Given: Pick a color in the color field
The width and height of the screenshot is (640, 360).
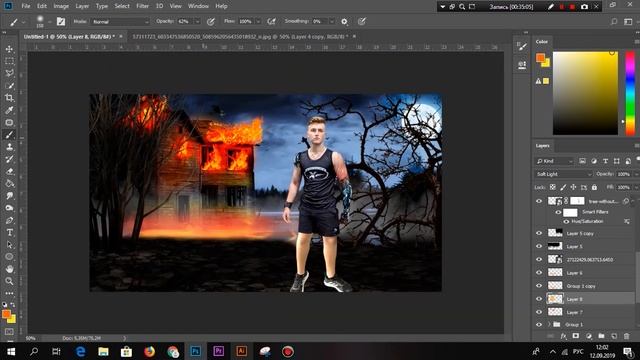Looking at the screenshot, I should tap(585, 93).
